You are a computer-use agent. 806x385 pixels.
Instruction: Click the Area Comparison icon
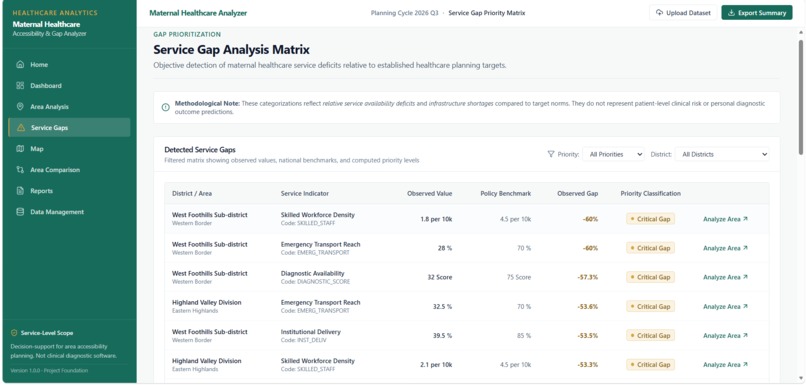click(20, 170)
